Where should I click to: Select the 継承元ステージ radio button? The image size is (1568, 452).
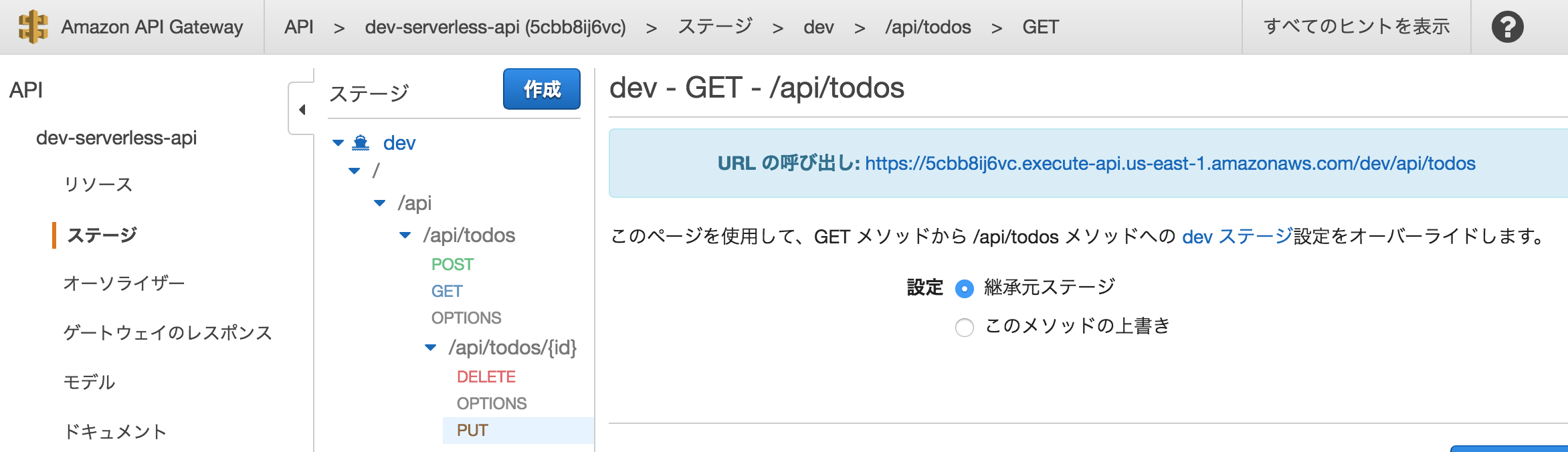click(965, 289)
